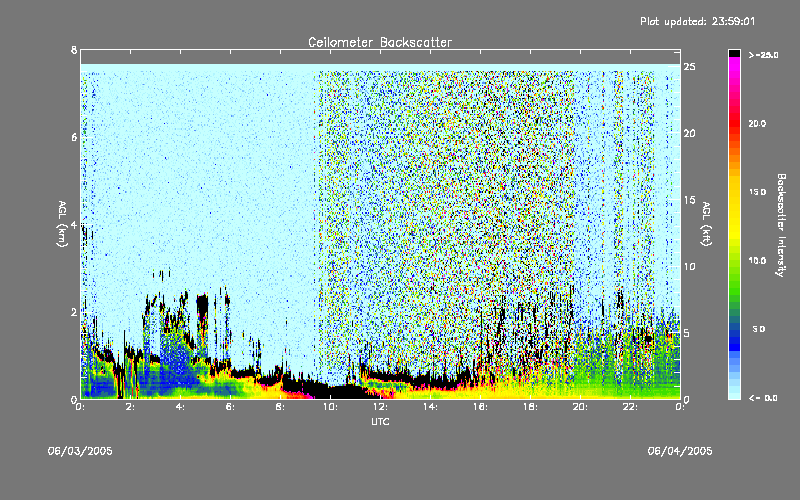
Task: Click the 'Backscatter Intensity' colorbar label
Action: point(781,225)
